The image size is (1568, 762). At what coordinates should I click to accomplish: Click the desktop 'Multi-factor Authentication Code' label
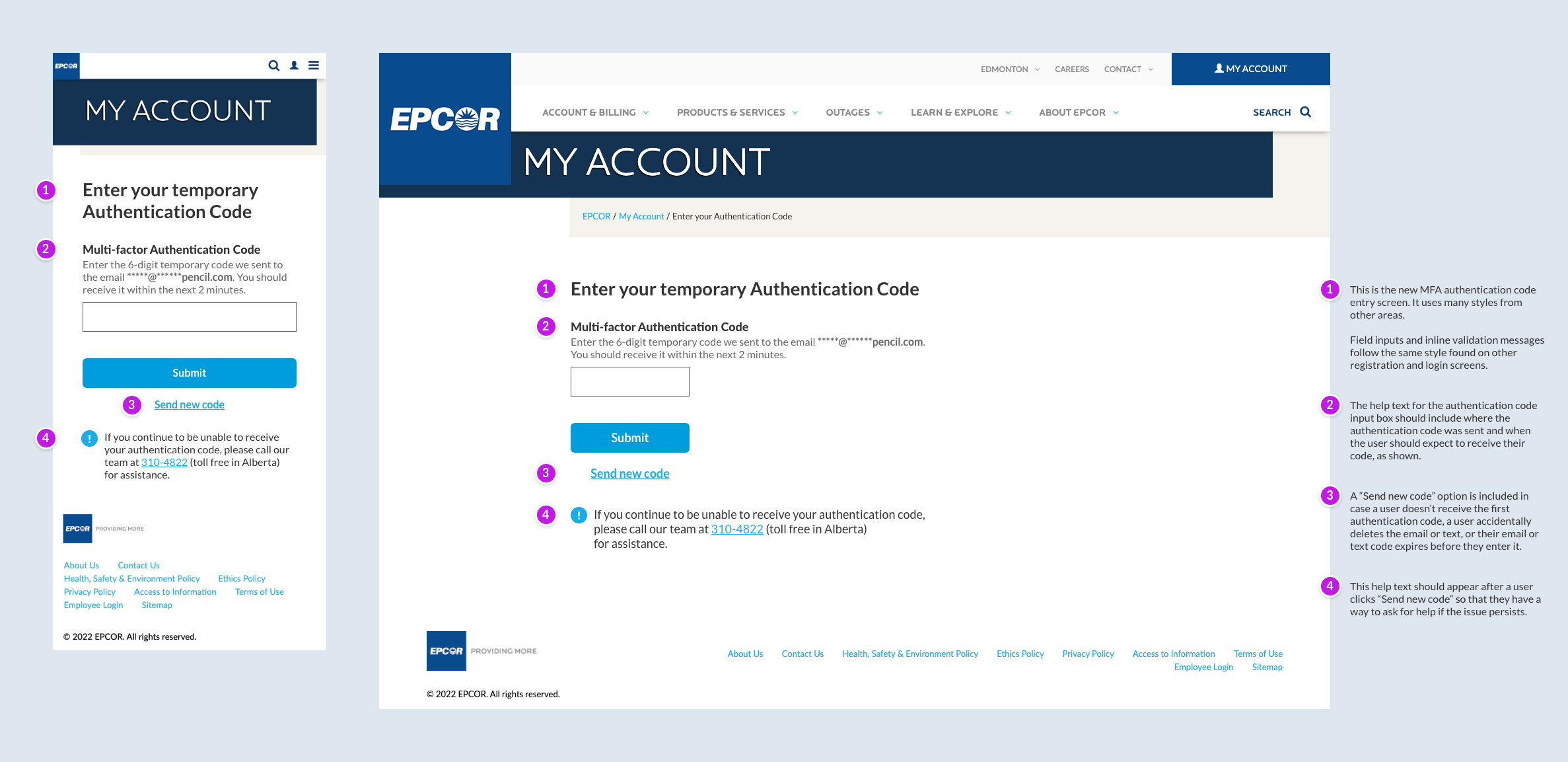click(659, 326)
